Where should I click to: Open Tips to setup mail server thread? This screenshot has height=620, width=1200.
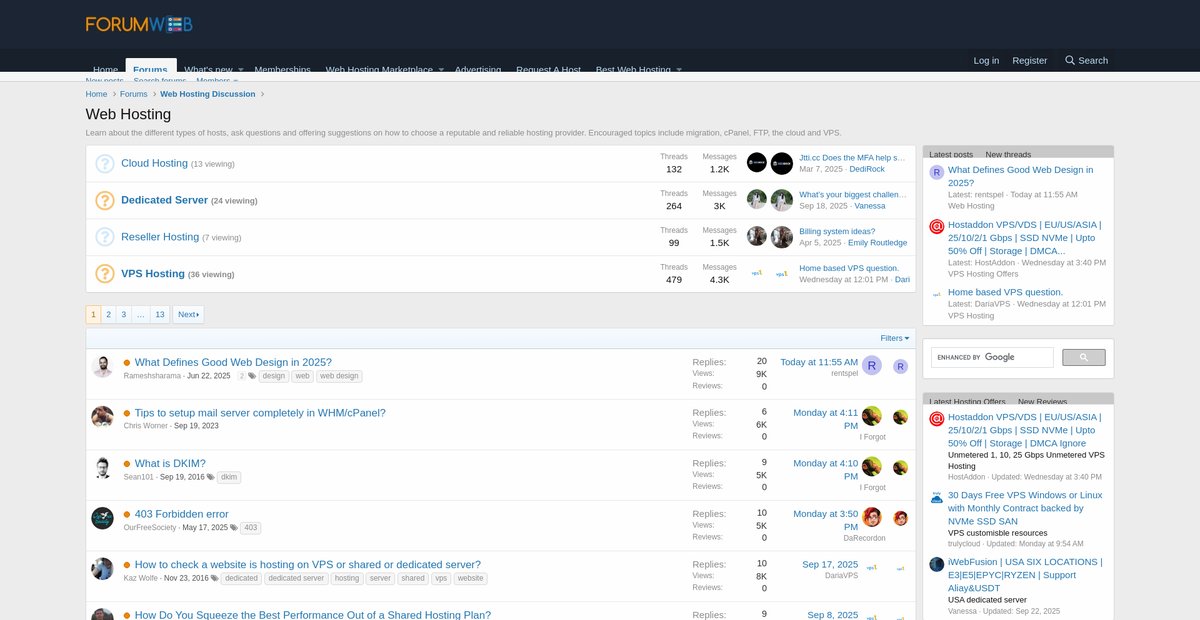(x=260, y=413)
